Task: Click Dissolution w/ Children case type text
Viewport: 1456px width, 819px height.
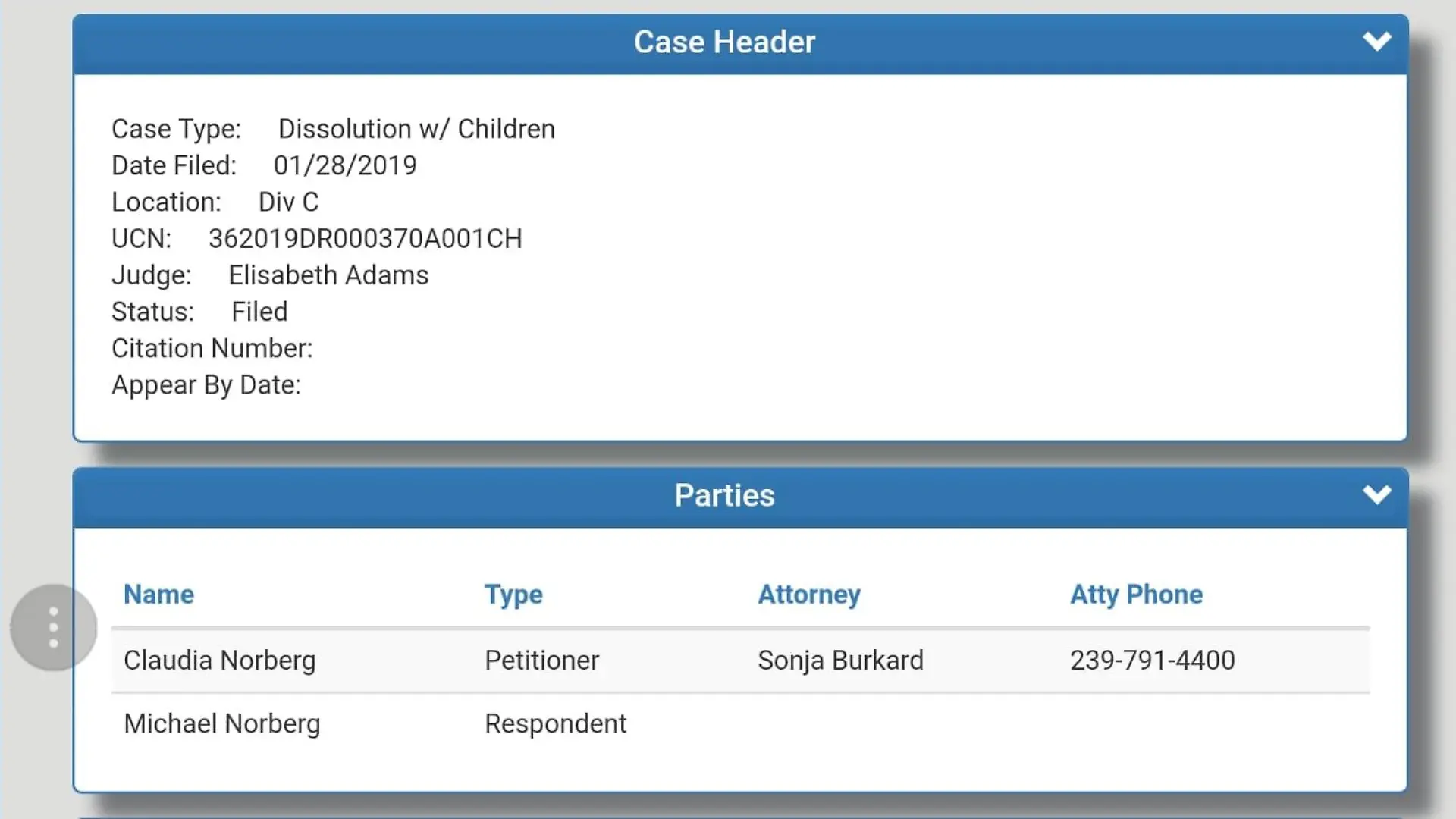Action: [416, 129]
